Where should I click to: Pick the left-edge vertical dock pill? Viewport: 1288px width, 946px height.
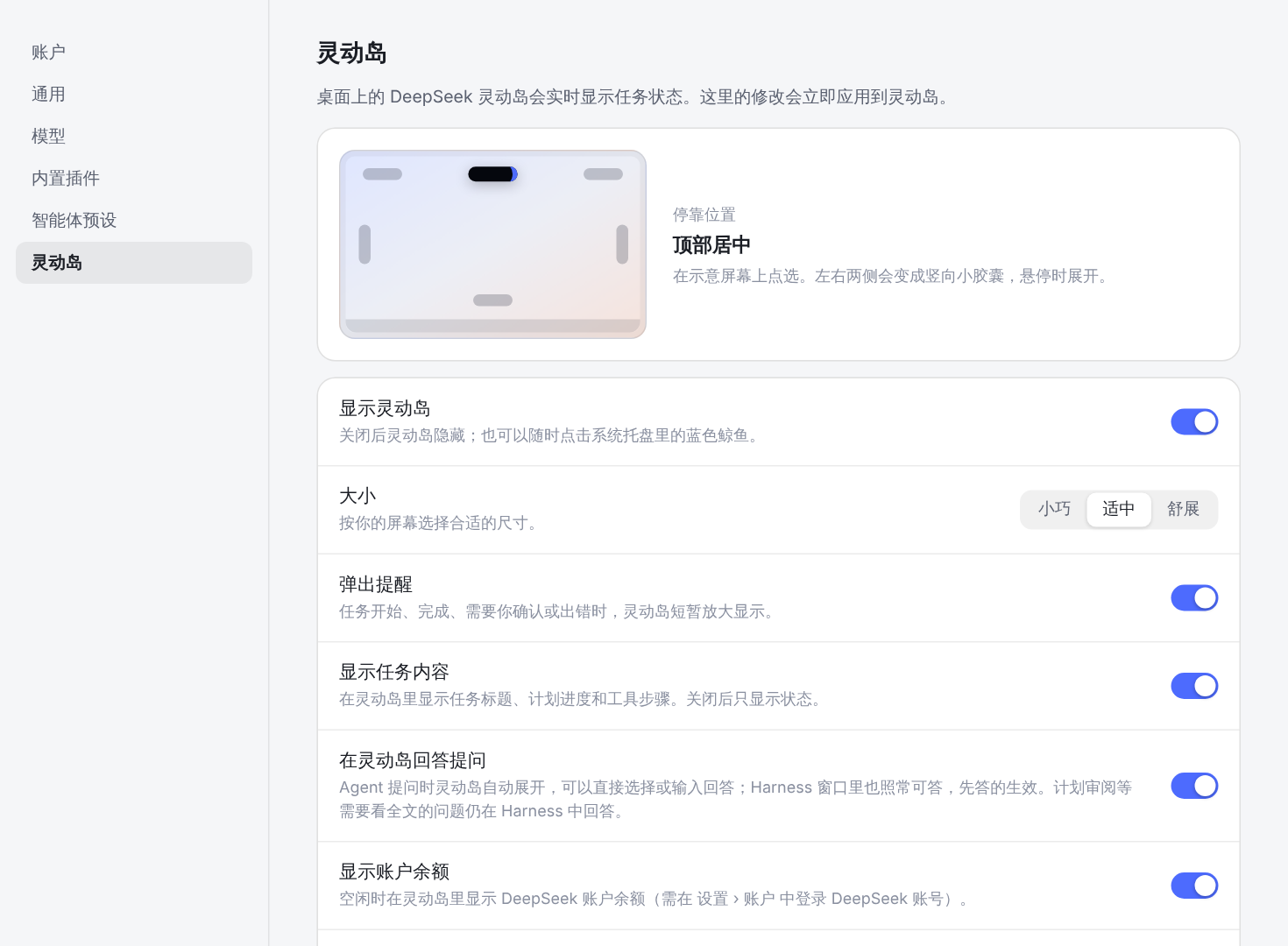pyautogui.click(x=364, y=244)
